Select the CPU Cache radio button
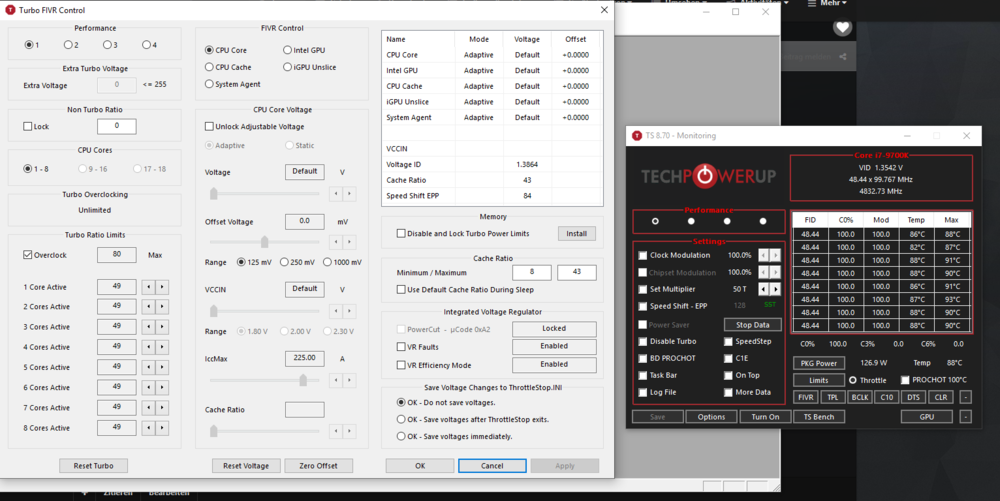The width and height of the screenshot is (1000, 501). click(209, 67)
